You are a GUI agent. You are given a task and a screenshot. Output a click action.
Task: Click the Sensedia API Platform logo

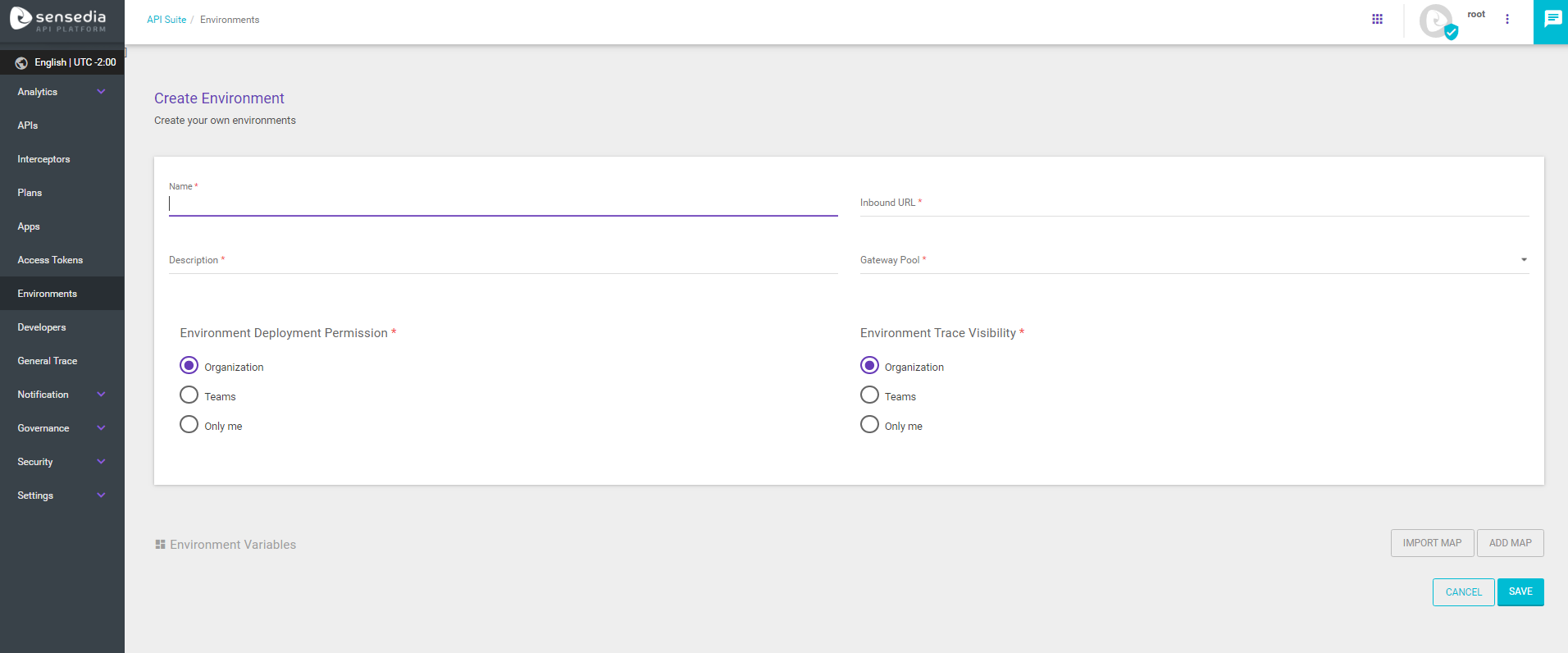[59, 21]
